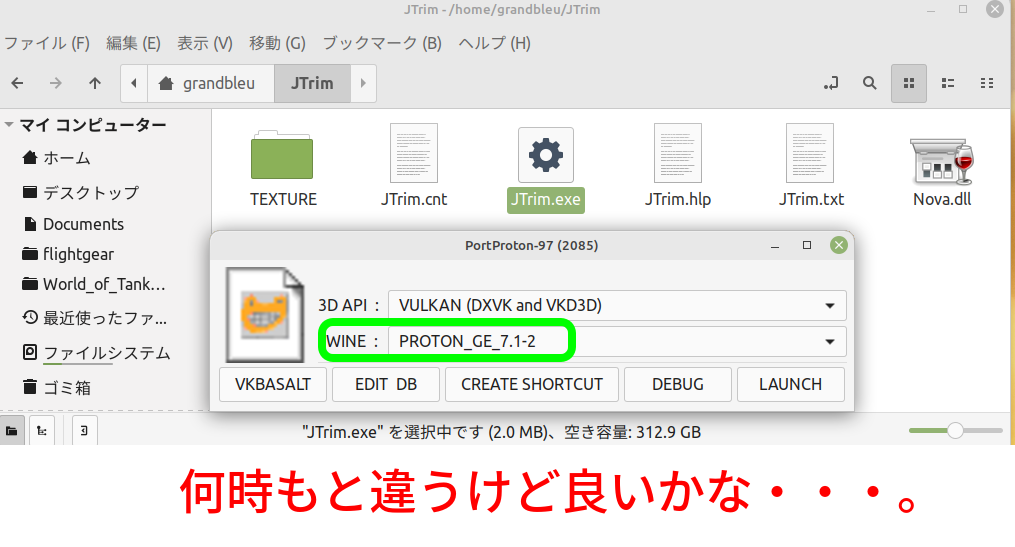Open ホーム in the sidebar
1015x547 pixels.
(56, 158)
